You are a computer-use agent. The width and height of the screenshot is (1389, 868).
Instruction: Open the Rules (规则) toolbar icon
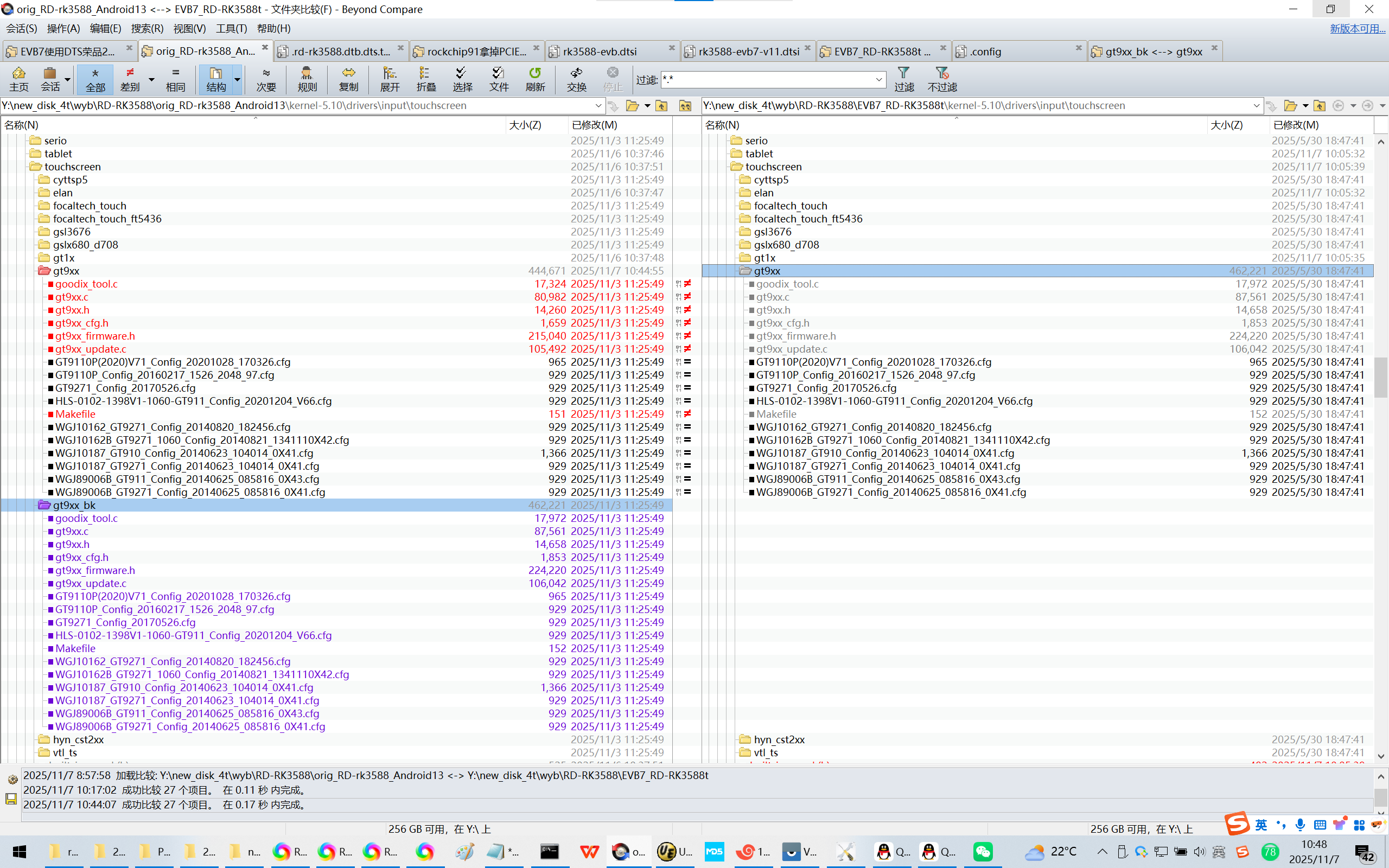pyautogui.click(x=307, y=79)
